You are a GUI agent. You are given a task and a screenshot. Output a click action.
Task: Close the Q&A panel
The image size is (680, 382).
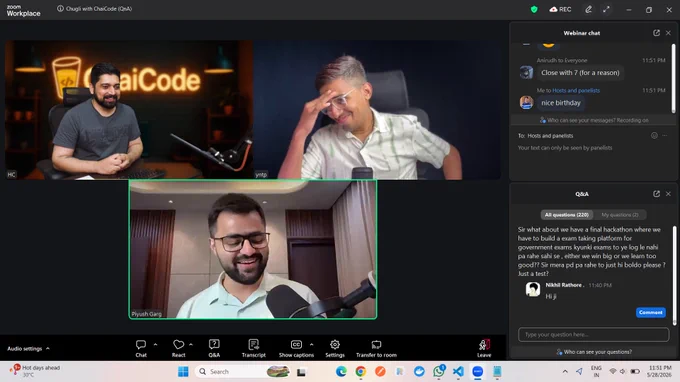(x=668, y=194)
